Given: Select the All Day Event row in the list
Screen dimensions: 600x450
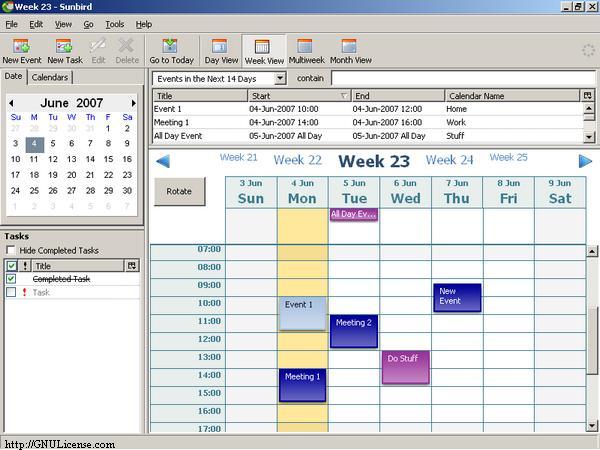Looking at the screenshot, I should tap(367, 136).
